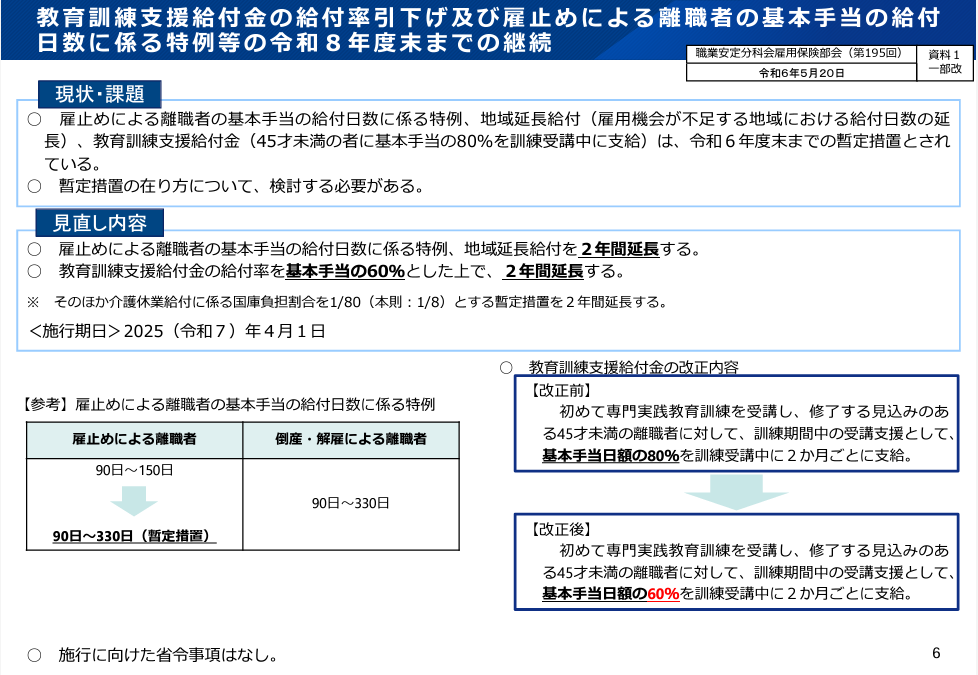978x675 pixels.
Task: Click the 90日～150日 table cell
Action: pos(134,470)
